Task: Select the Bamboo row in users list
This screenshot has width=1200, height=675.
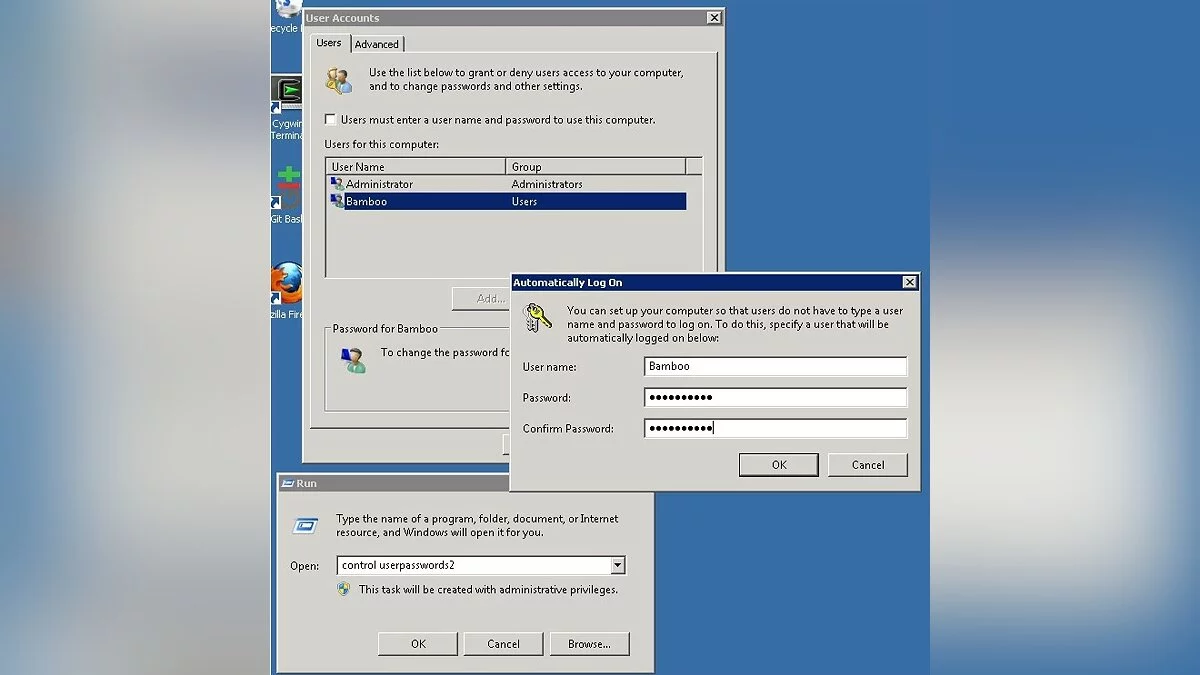Action: pos(507,201)
